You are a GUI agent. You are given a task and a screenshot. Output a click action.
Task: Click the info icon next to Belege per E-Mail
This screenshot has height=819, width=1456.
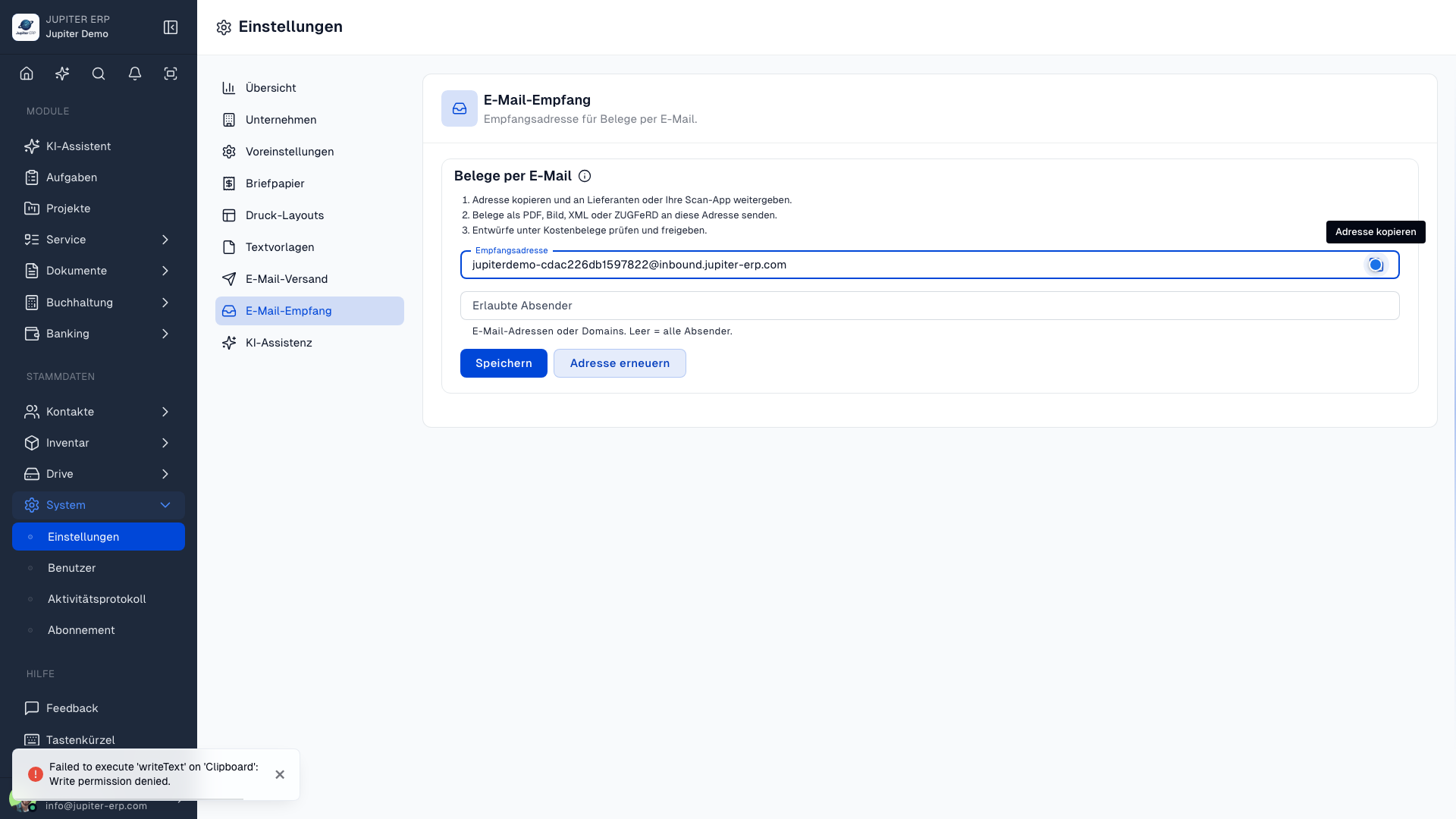(585, 176)
